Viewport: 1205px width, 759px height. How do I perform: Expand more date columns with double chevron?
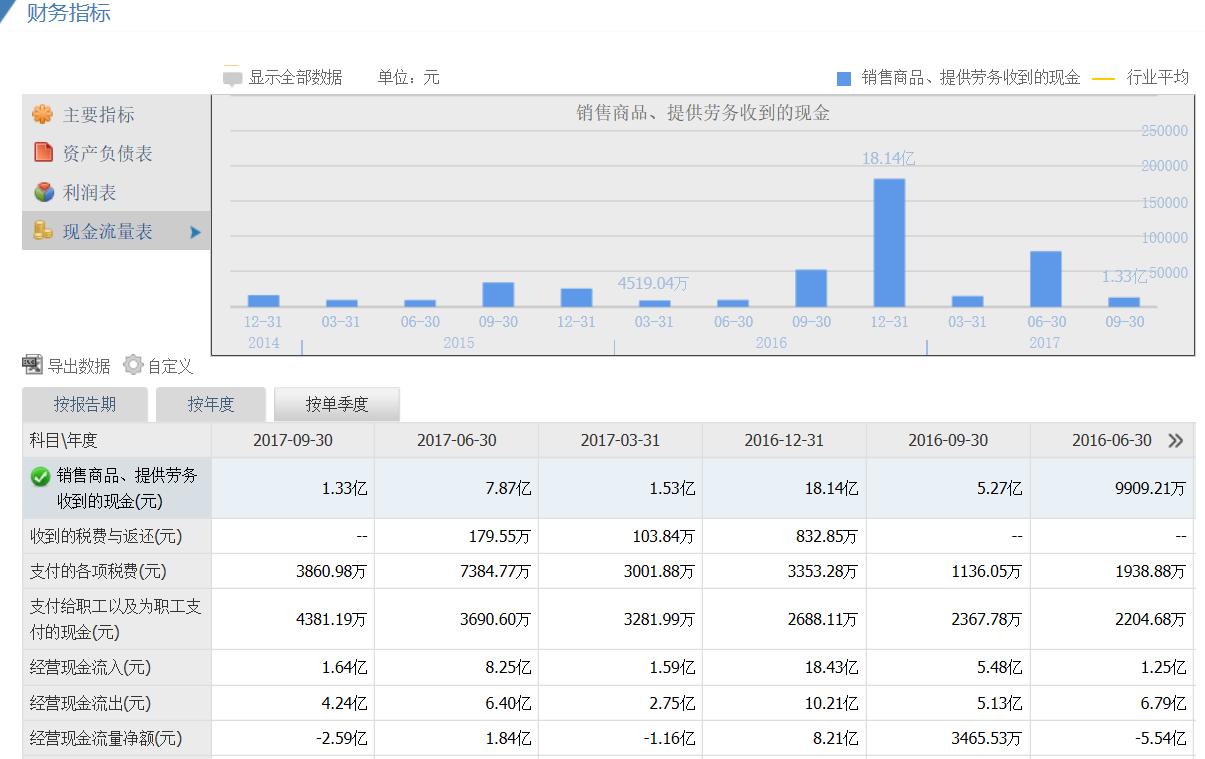[x=1175, y=441]
